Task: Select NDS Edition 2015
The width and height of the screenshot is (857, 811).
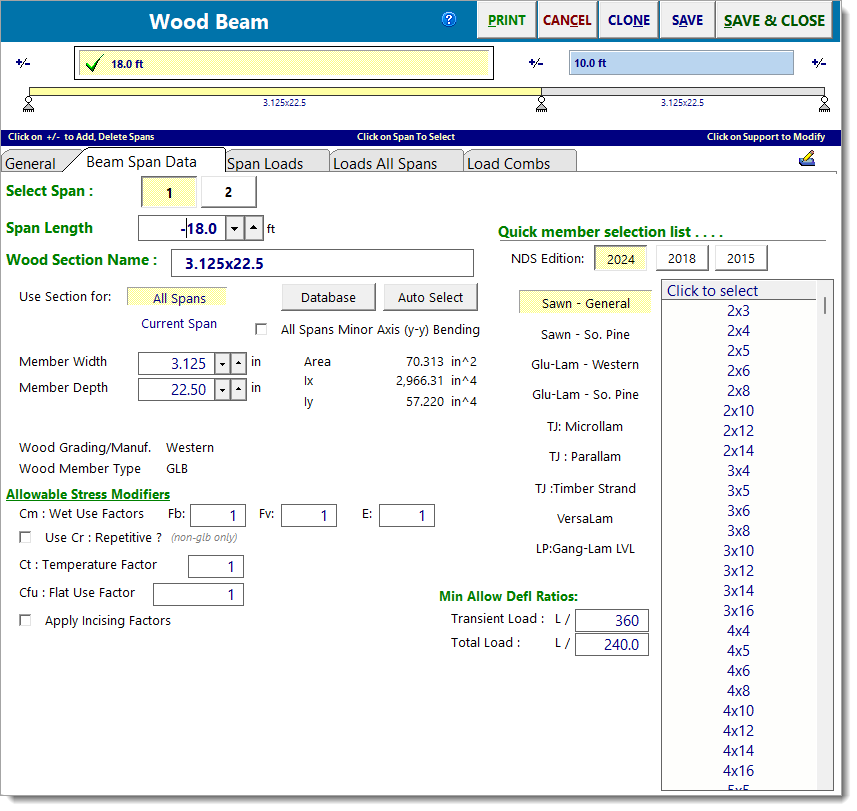Action: [x=741, y=258]
